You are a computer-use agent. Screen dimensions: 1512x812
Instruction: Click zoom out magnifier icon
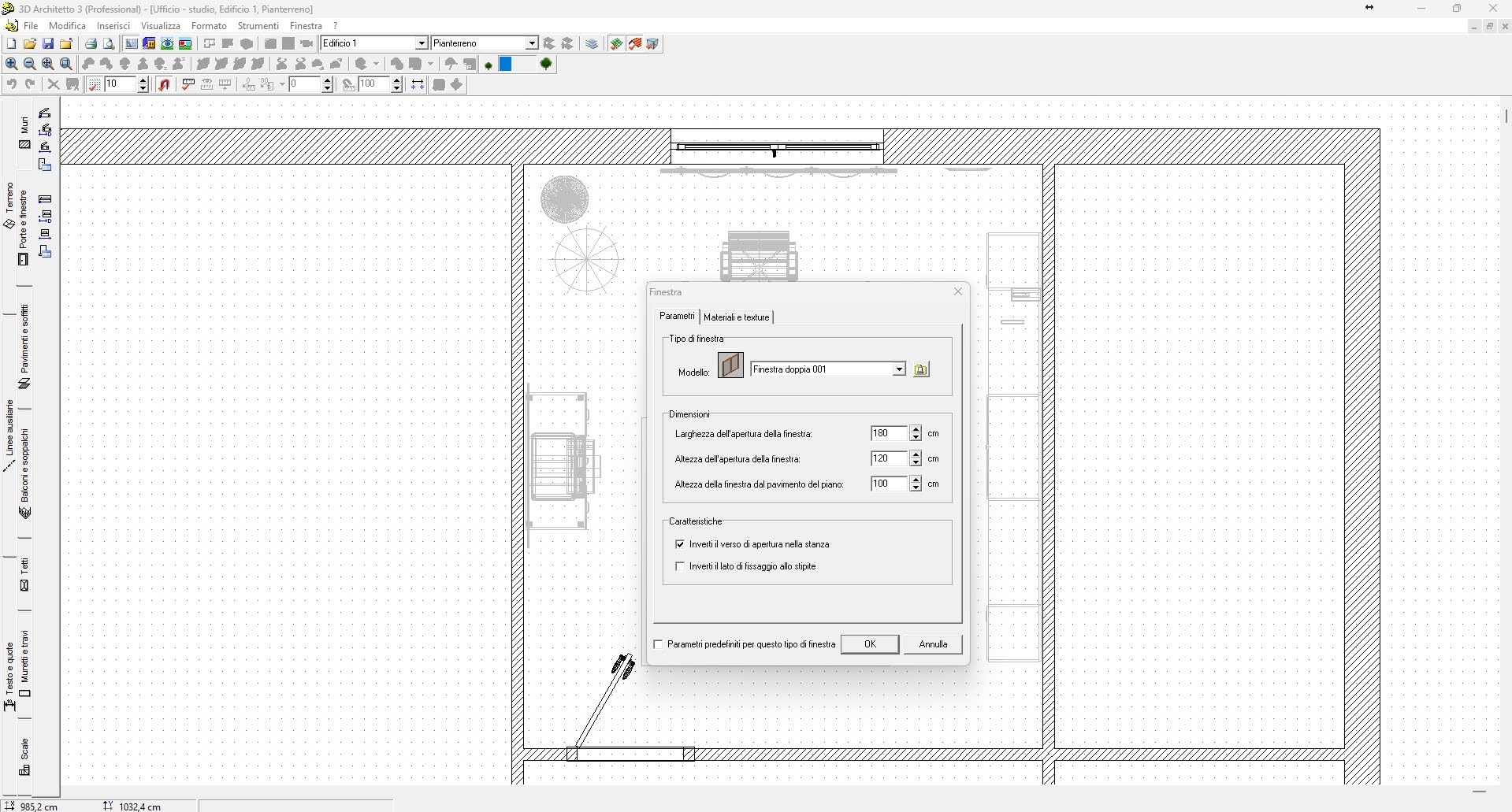click(30, 65)
